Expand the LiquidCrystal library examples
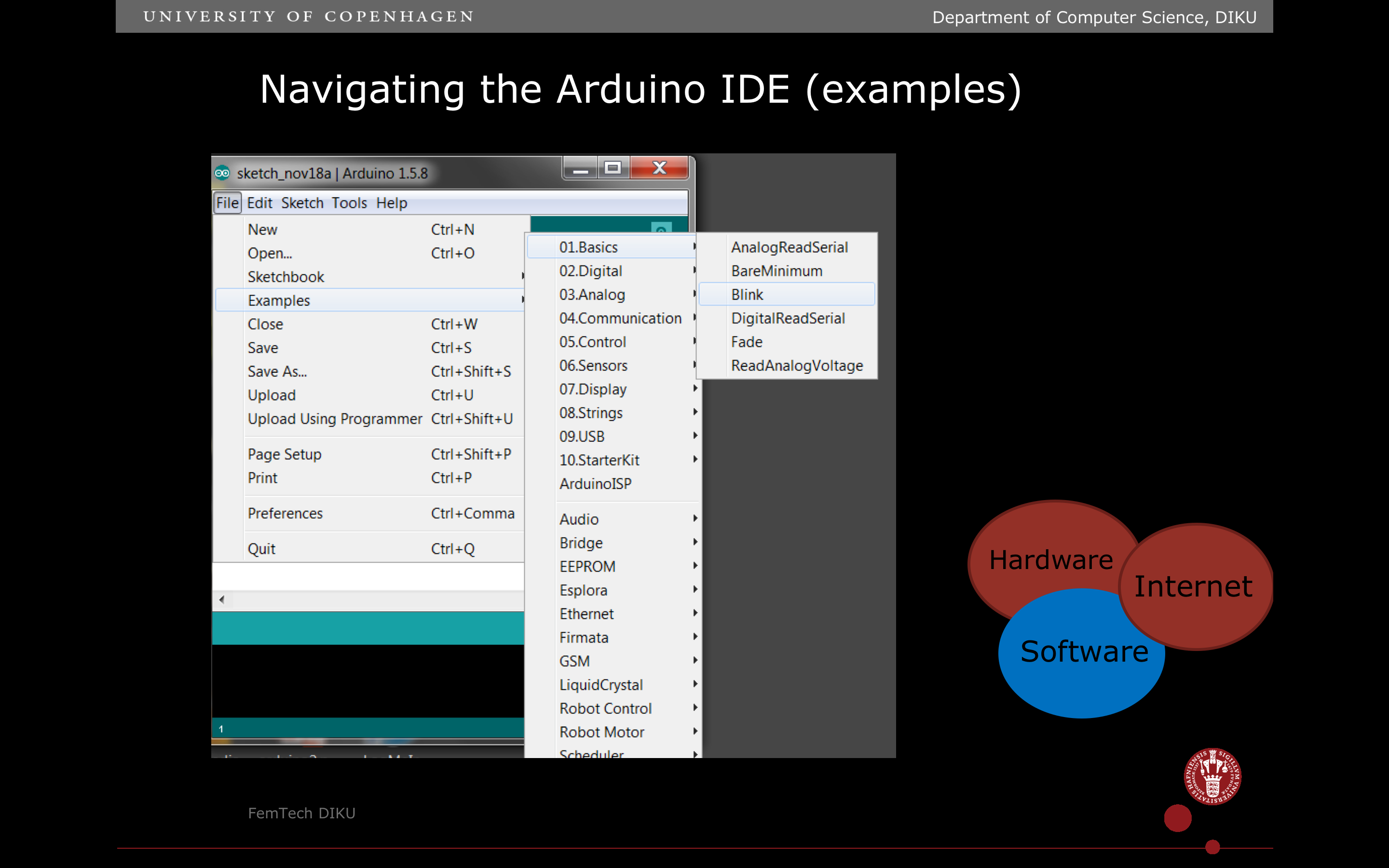Viewport: 1389px width, 868px height. (613, 685)
